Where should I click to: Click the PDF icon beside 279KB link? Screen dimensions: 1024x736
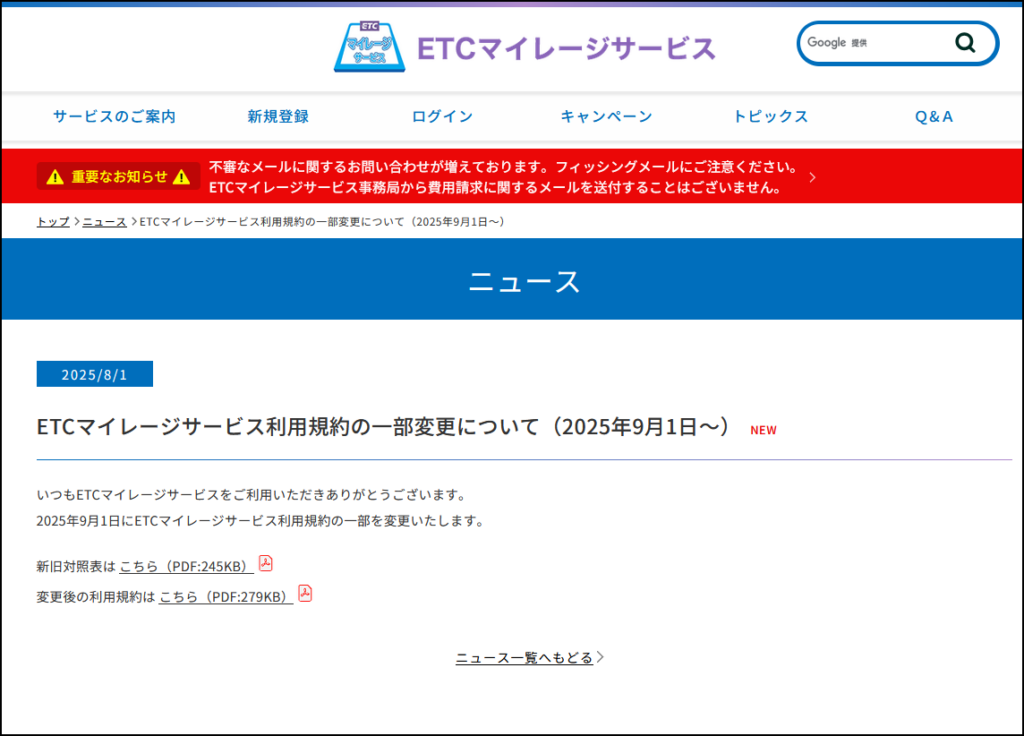305,593
